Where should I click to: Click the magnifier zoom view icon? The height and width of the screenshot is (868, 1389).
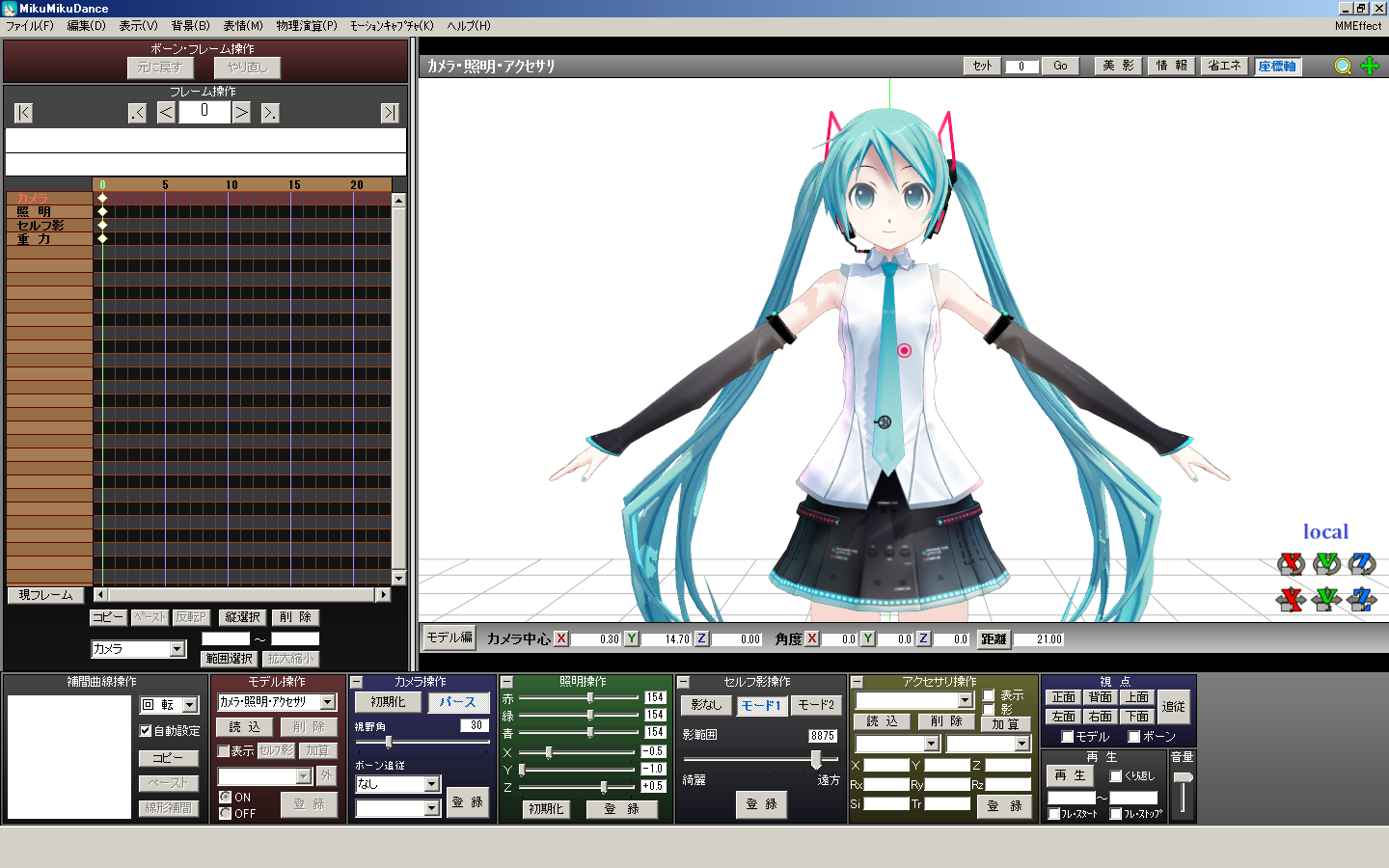pyautogui.click(x=1343, y=66)
